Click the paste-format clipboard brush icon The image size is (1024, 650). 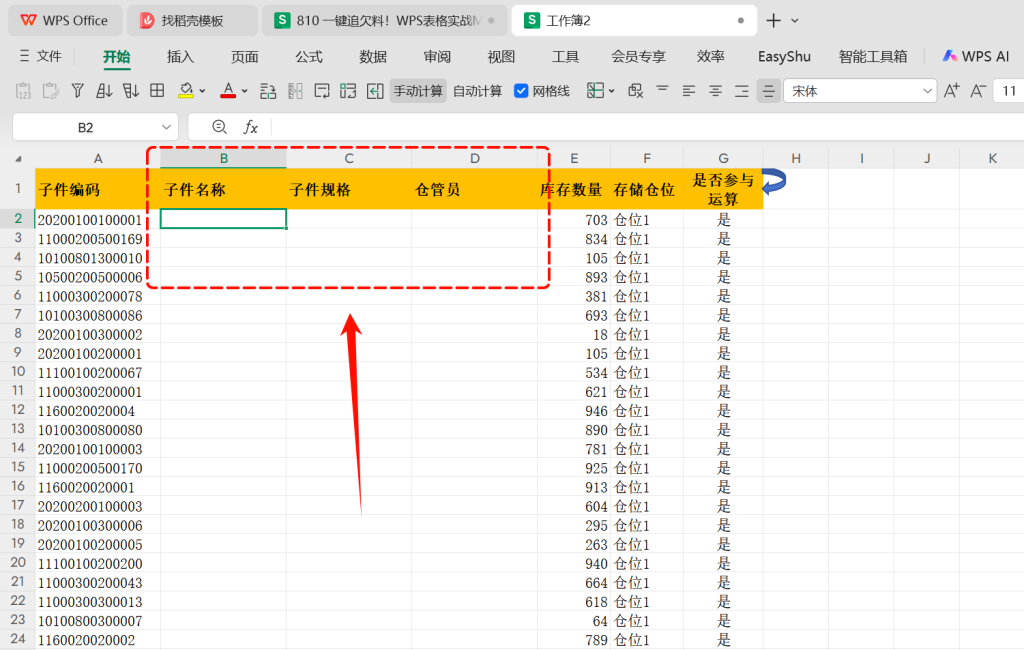51,91
